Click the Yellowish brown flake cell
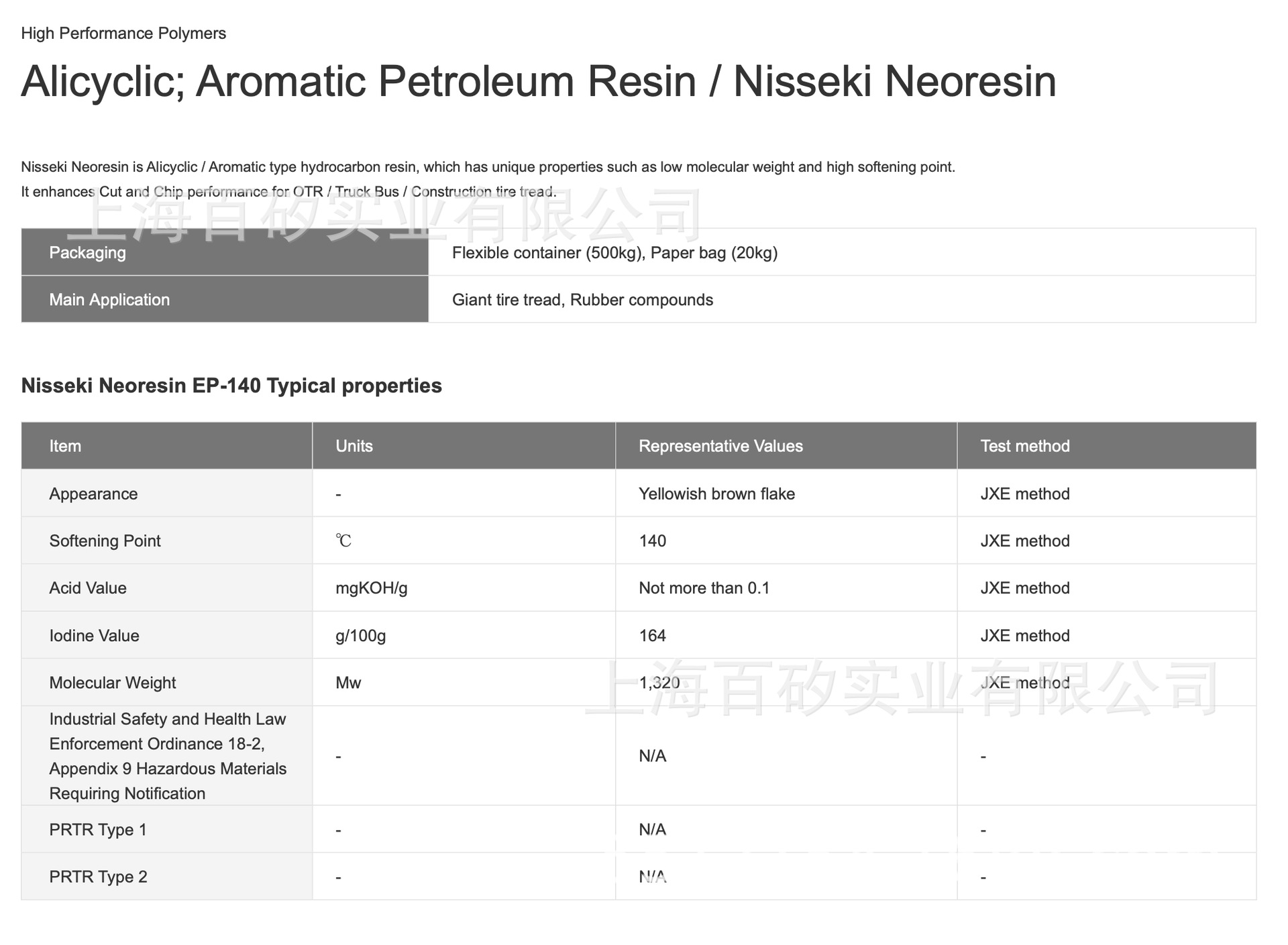The width and height of the screenshot is (1288, 945). click(716, 494)
